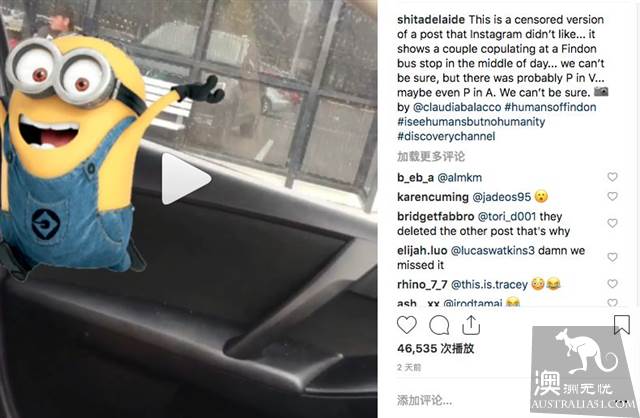Like elijah.luo's comment heart

612,257
